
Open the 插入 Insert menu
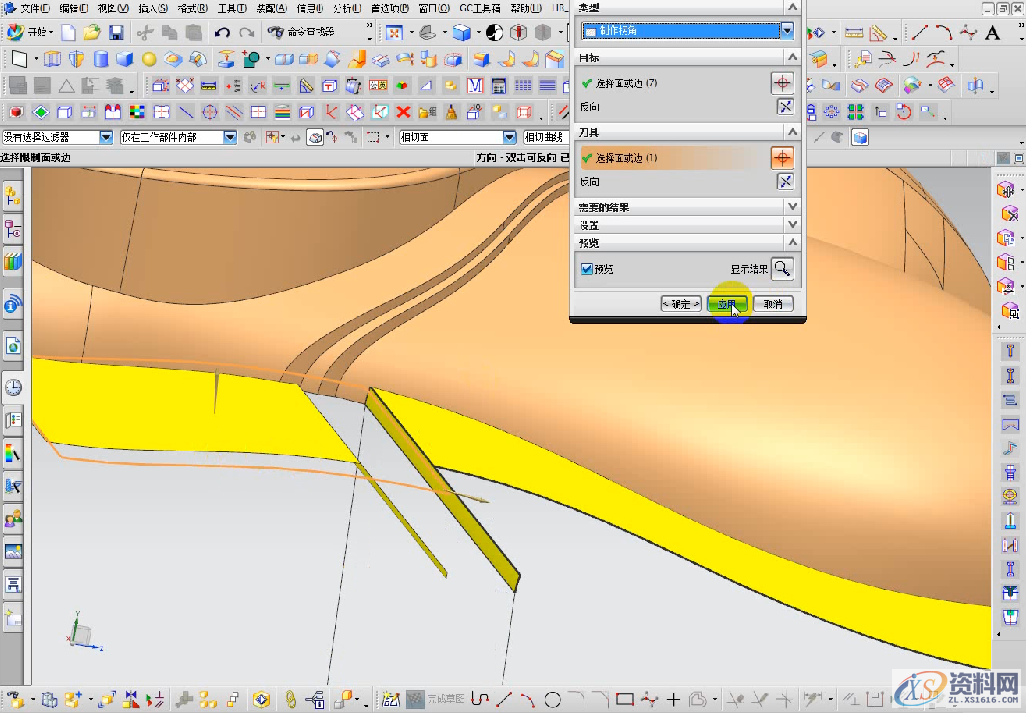pyautogui.click(x=151, y=8)
